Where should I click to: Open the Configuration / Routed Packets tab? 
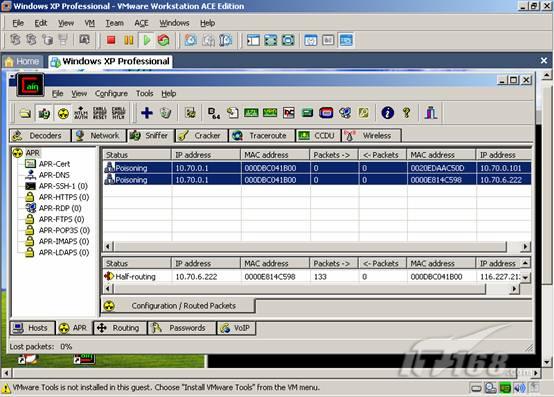coord(178,306)
